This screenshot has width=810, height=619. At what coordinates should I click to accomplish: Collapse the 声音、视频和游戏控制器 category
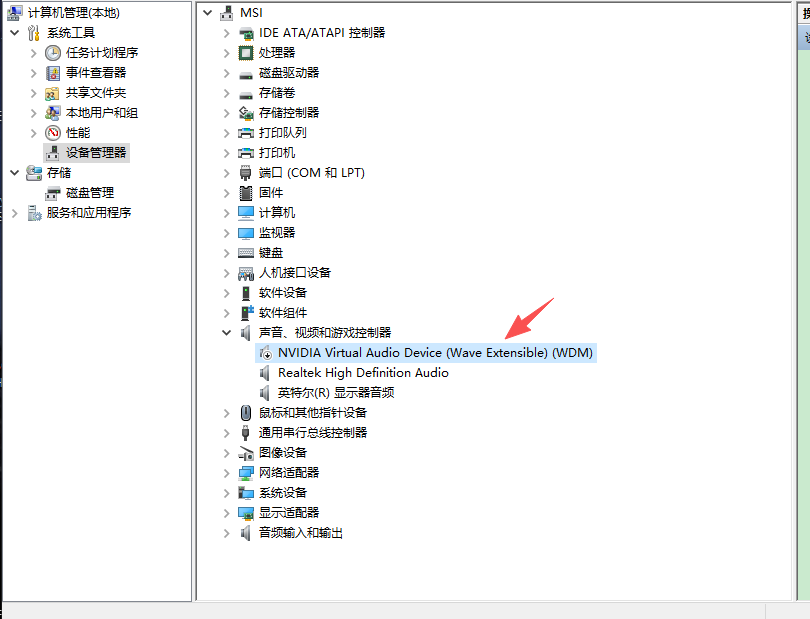click(227, 333)
